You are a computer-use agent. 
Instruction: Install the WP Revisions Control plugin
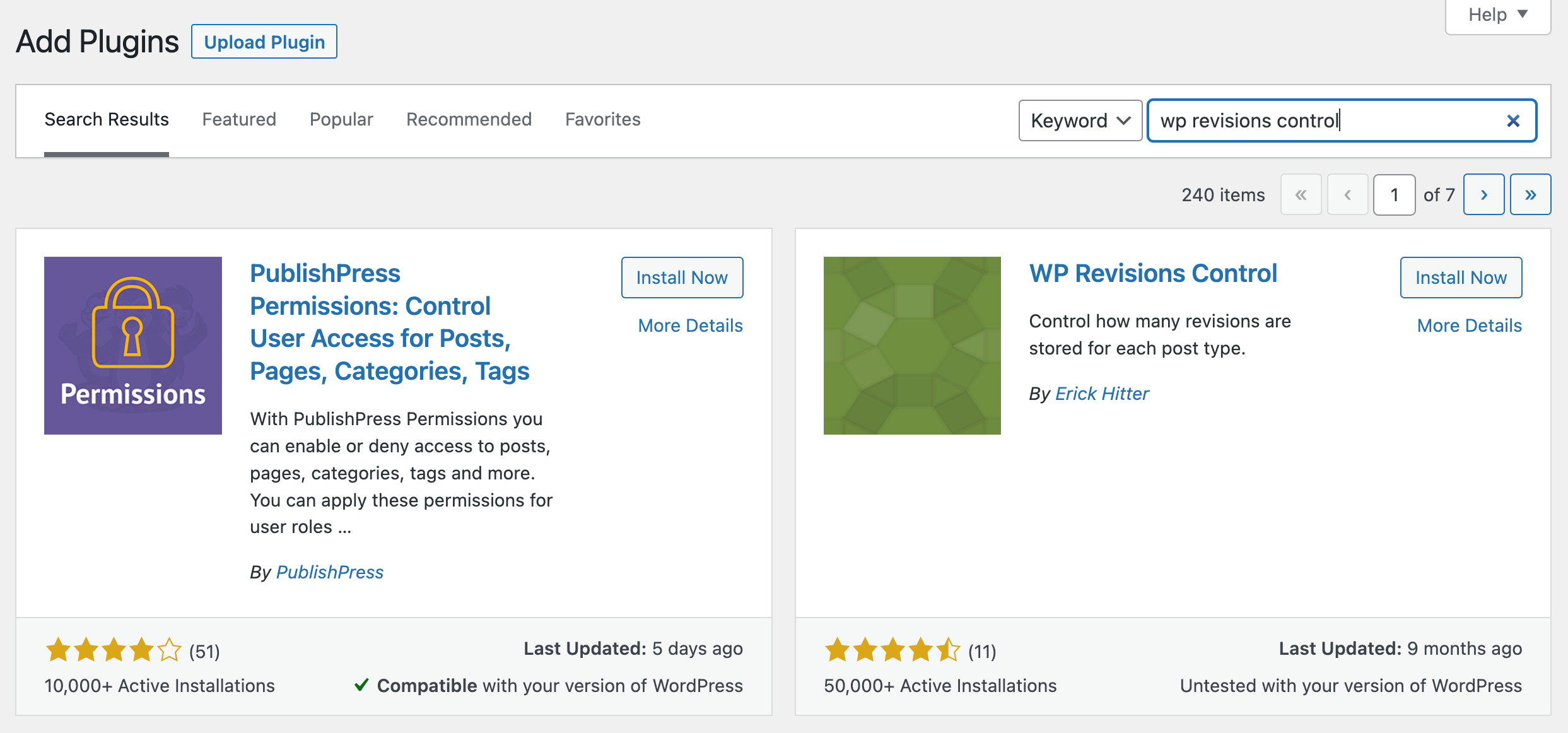[1461, 277]
